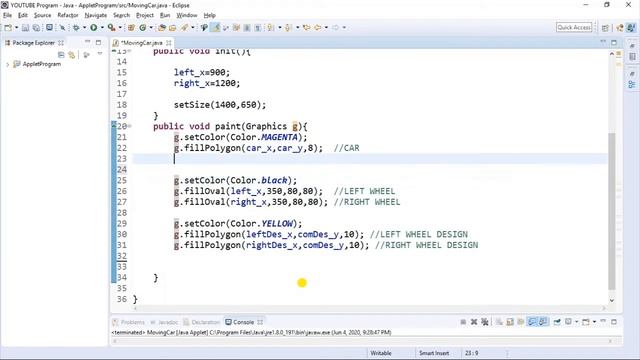Click Remove Launch X icon in Console

tap(474, 322)
